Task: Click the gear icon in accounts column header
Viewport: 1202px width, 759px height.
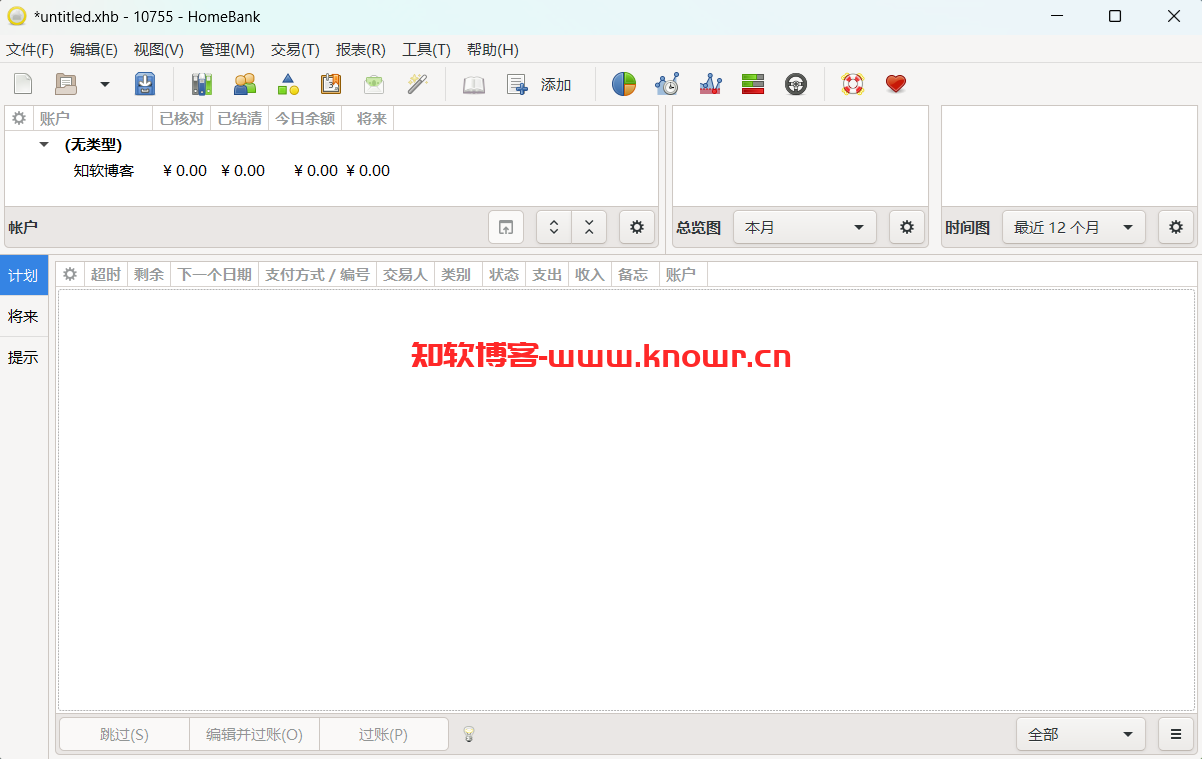Action: (19, 118)
